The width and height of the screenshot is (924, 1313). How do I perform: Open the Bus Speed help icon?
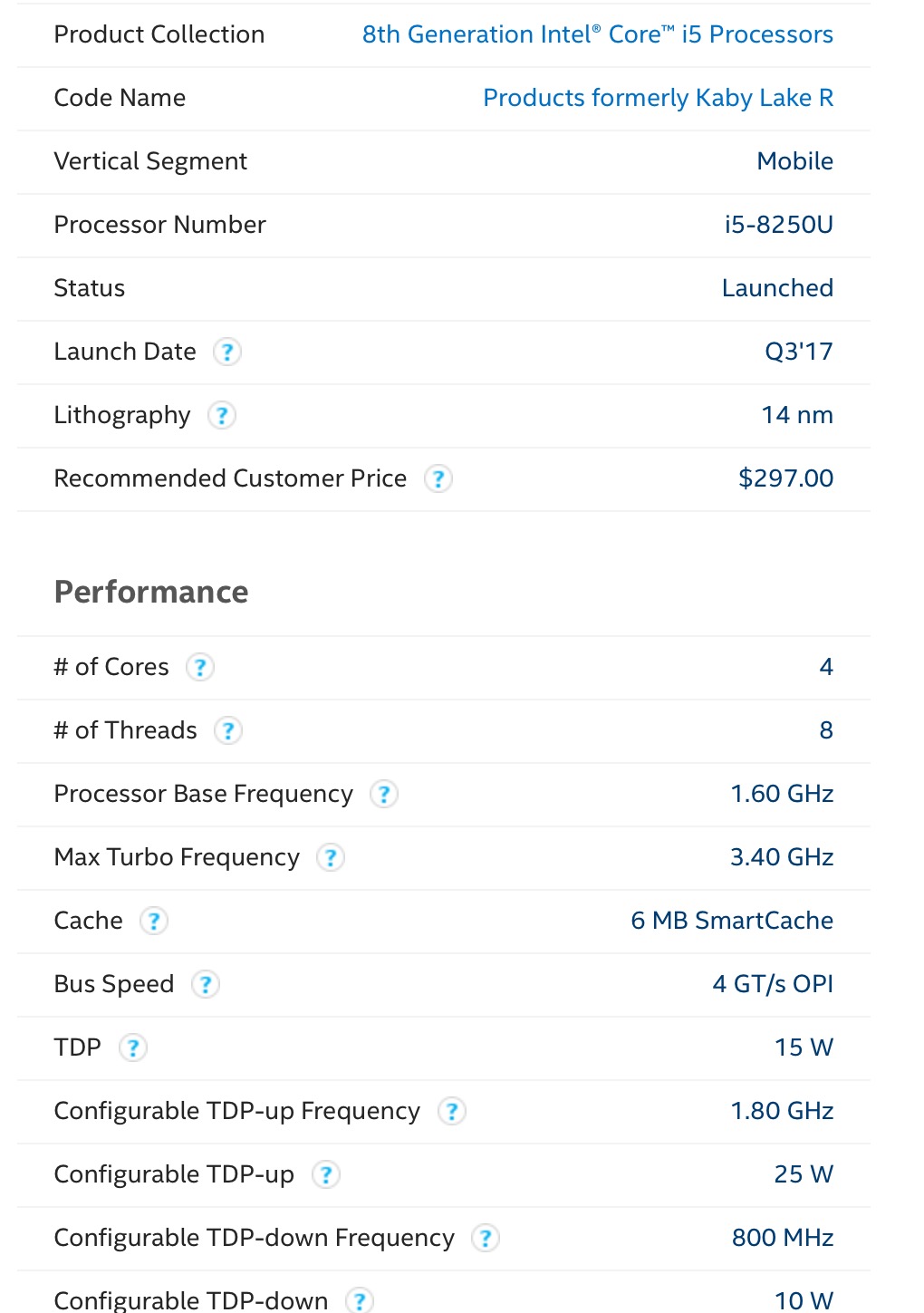click(x=206, y=984)
